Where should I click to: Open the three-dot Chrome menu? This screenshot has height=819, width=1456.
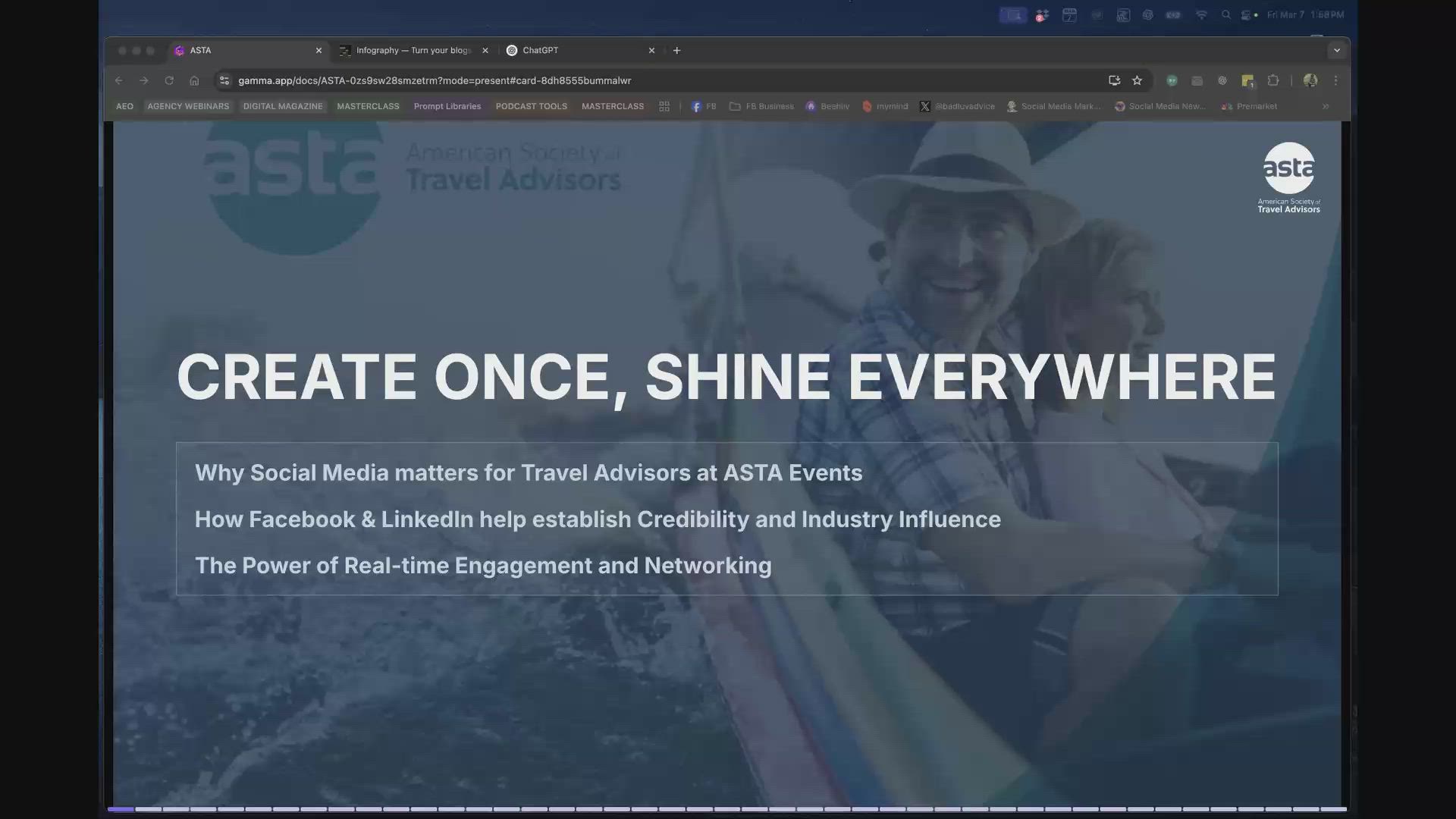1335,80
